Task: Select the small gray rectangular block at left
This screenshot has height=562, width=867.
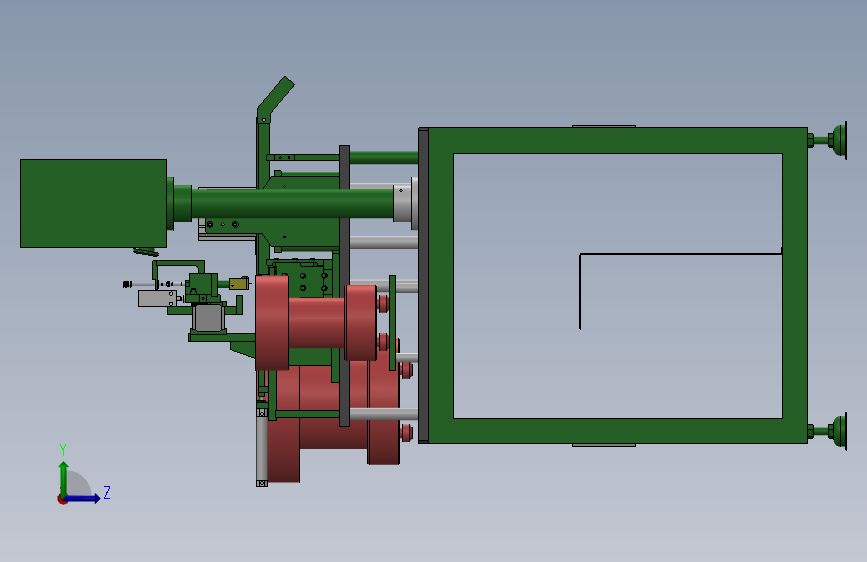Action: click(158, 299)
